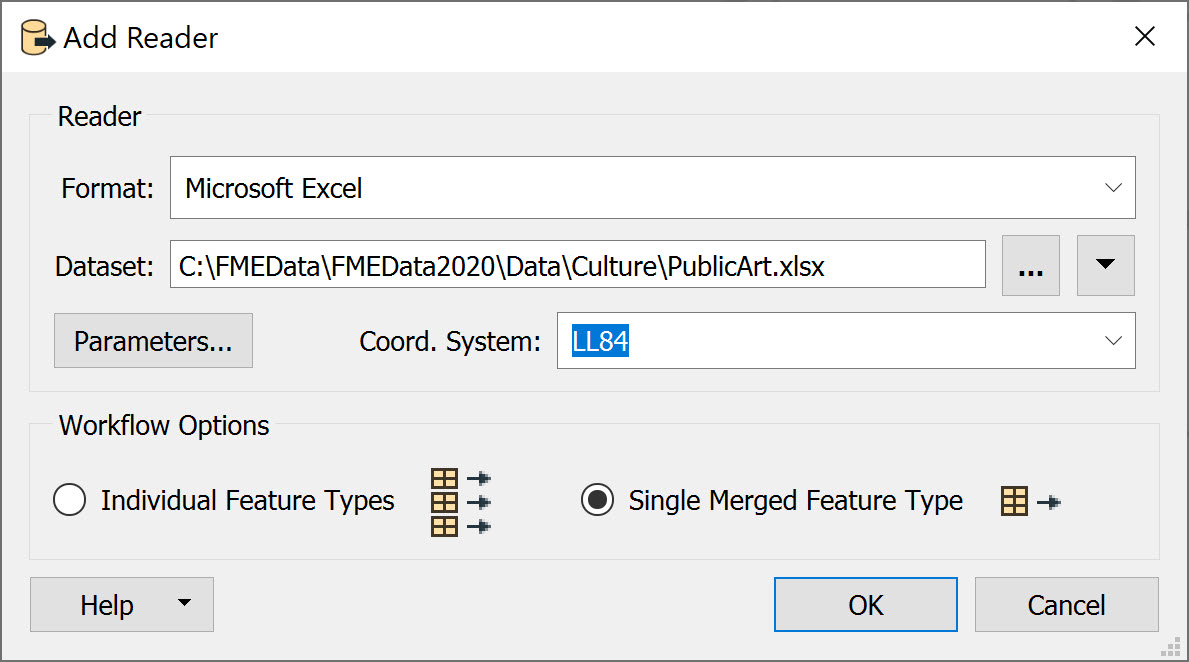Browse for dataset with the ellipsis button
The width and height of the screenshot is (1189, 662).
tap(1031, 265)
